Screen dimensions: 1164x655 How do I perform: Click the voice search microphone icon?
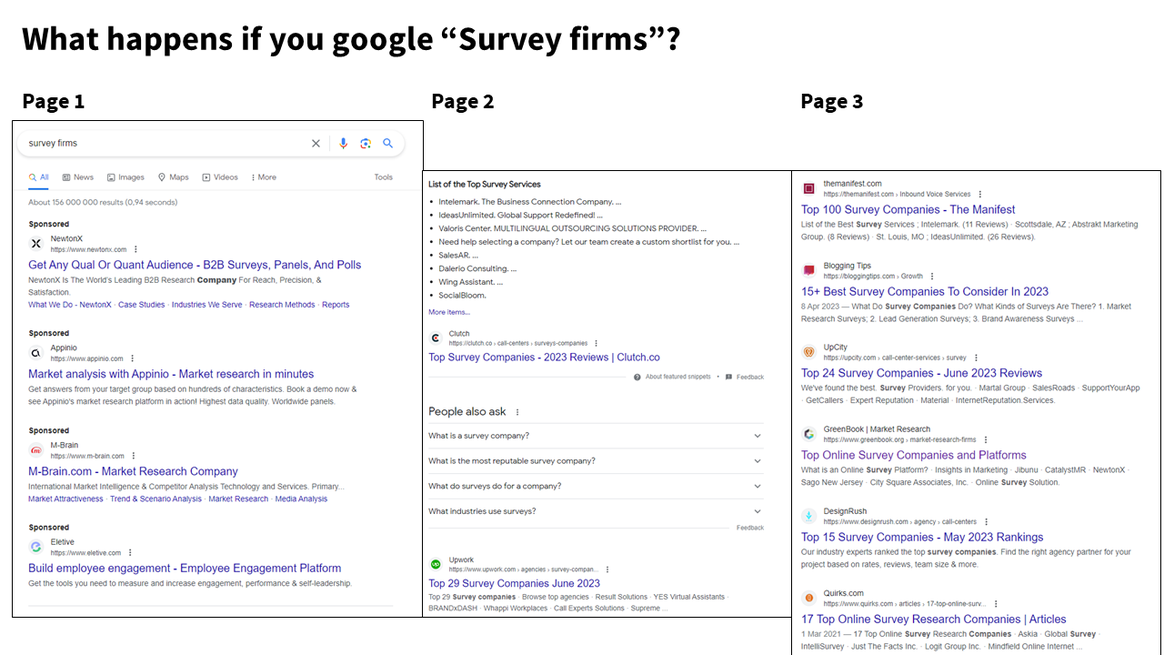coord(343,144)
